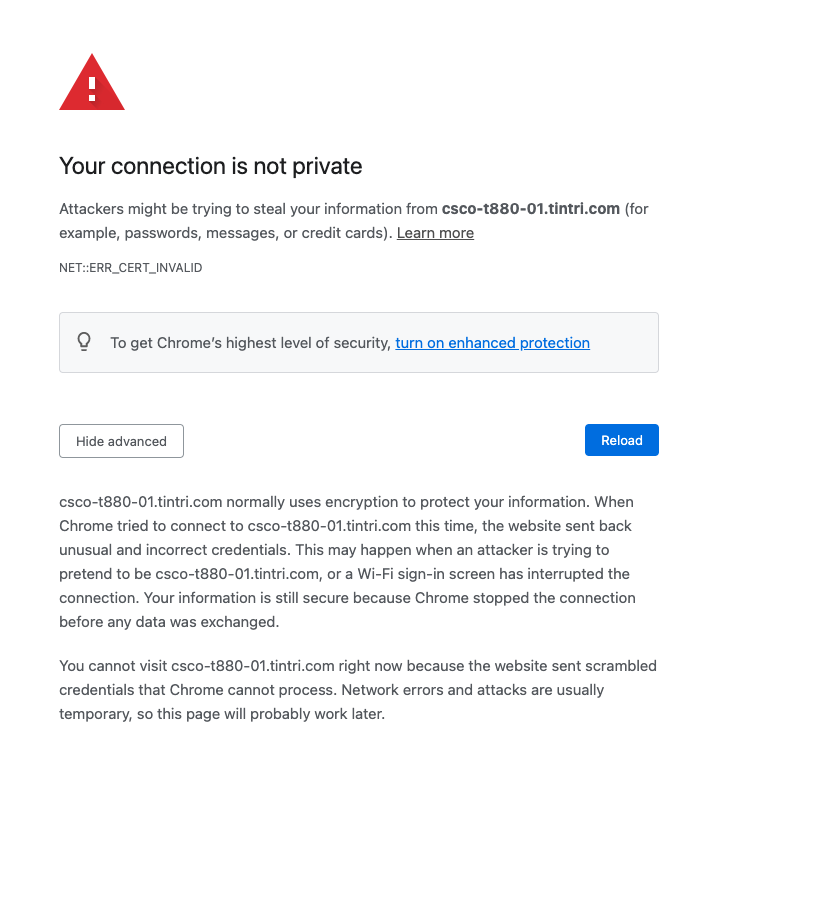Click "To get Chrome's highest level of security" text
The image size is (827, 907).
[250, 343]
